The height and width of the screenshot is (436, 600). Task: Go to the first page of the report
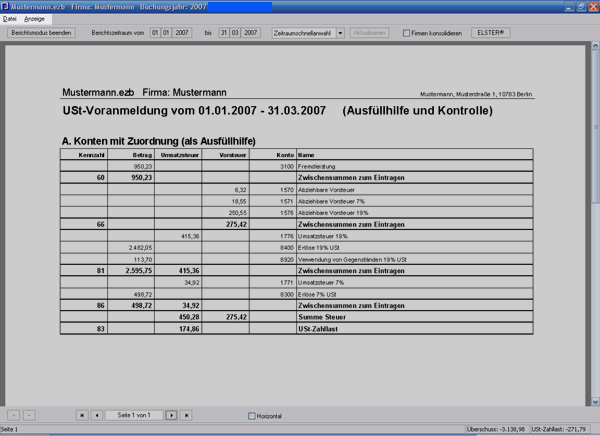pyautogui.click(x=82, y=415)
